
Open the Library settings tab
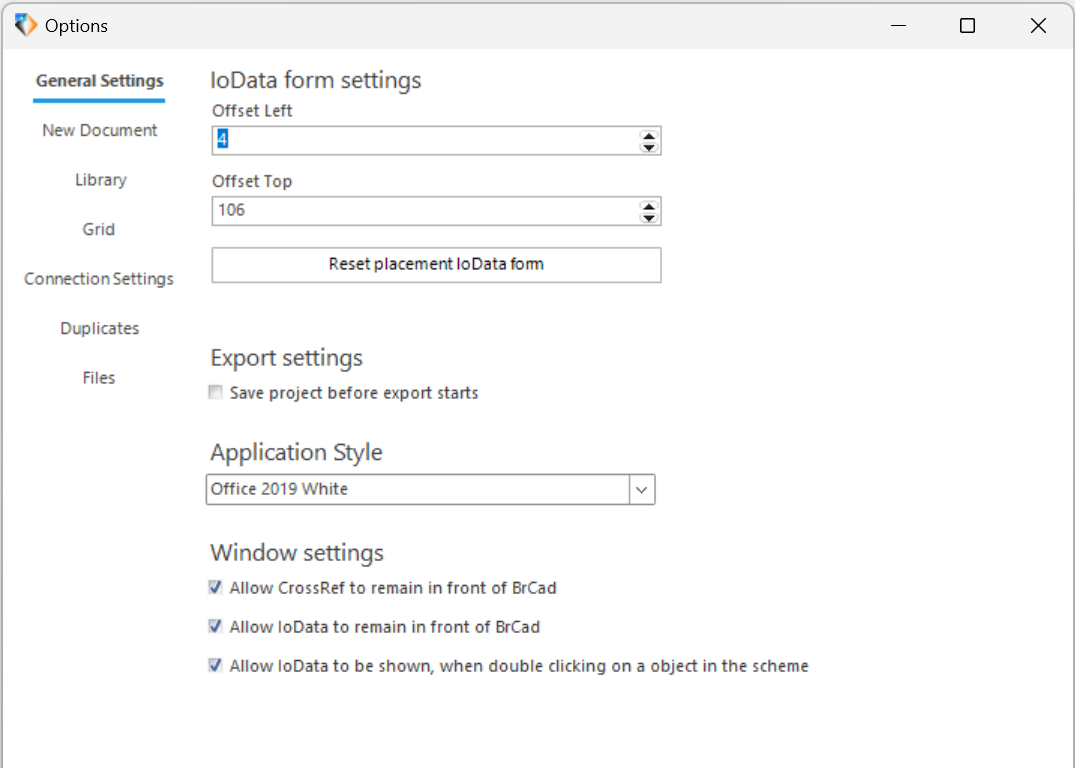(101, 180)
